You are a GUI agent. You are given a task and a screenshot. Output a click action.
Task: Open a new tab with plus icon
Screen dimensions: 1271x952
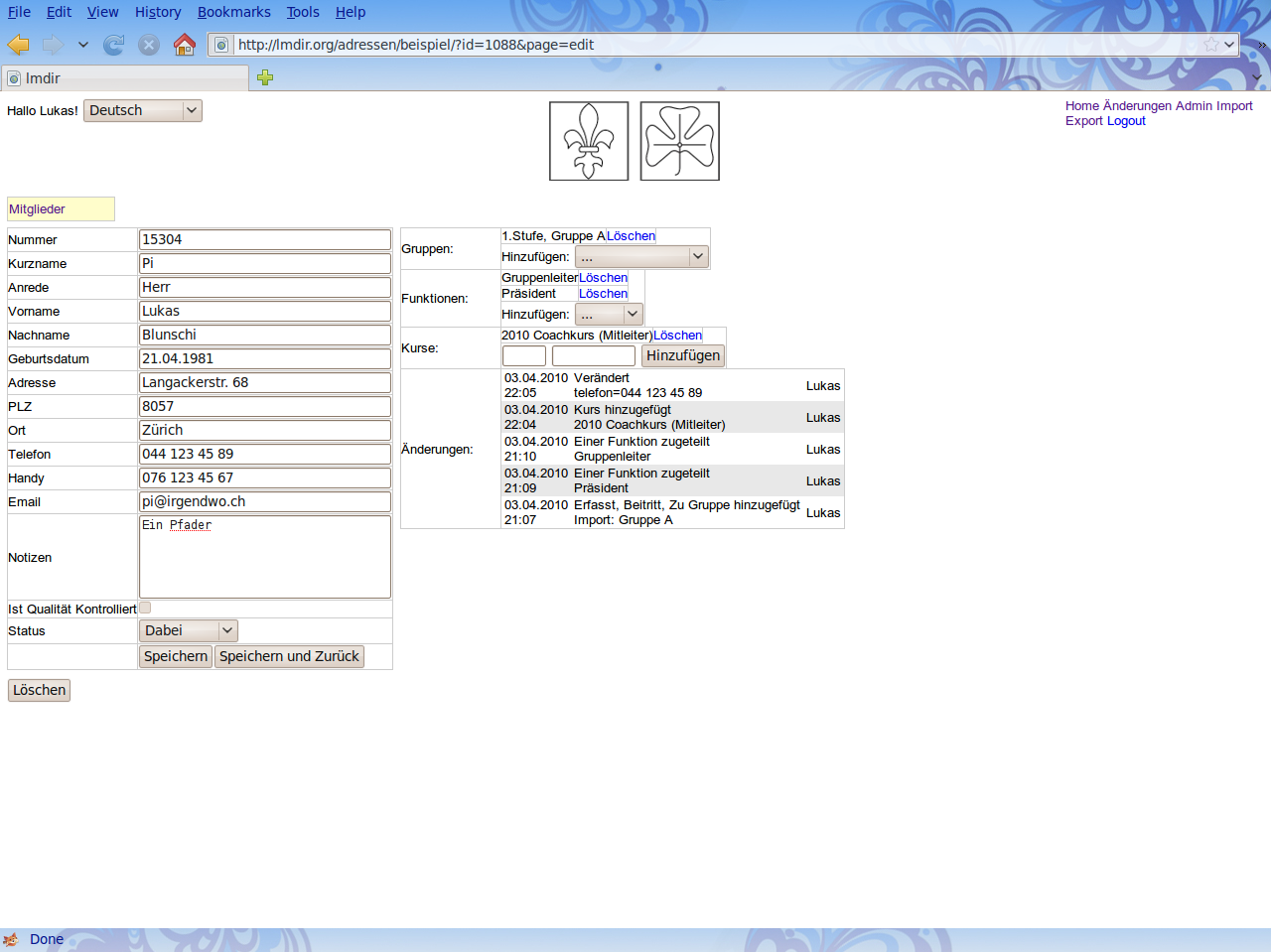pyautogui.click(x=265, y=77)
